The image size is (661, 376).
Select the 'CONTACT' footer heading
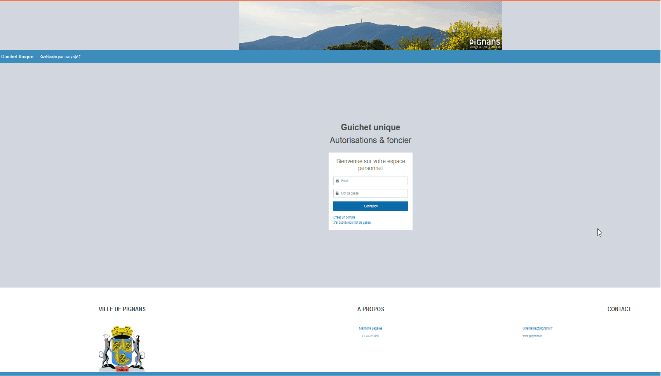pyautogui.click(x=618, y=309)
